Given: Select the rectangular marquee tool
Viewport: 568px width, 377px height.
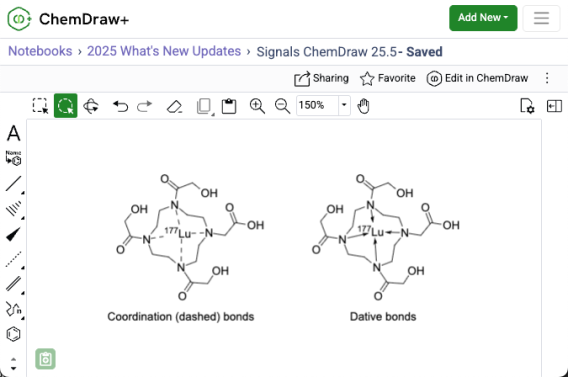Looking at the screenshot, I should click(40, 106).
